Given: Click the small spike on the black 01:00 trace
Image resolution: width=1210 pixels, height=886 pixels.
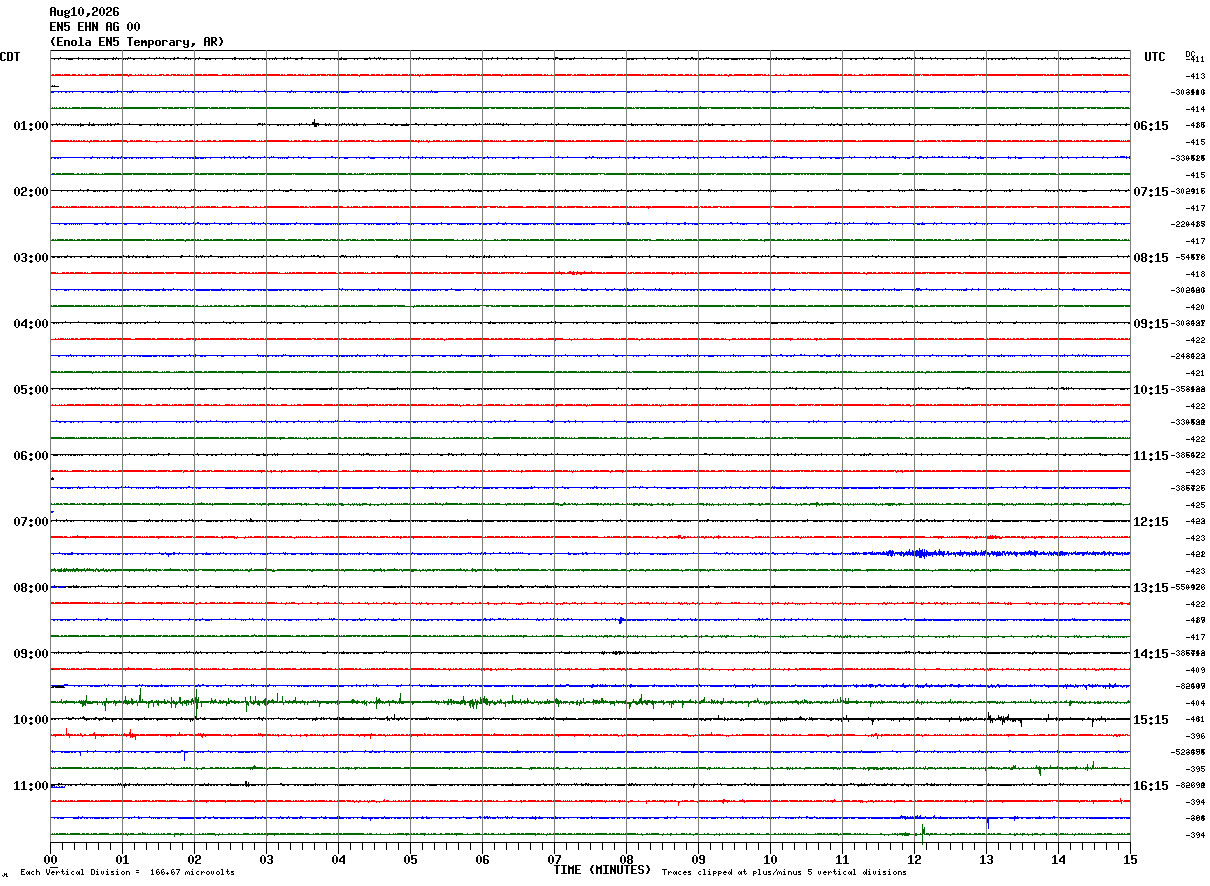Looking at the screenshot, I should click(315, 124).
